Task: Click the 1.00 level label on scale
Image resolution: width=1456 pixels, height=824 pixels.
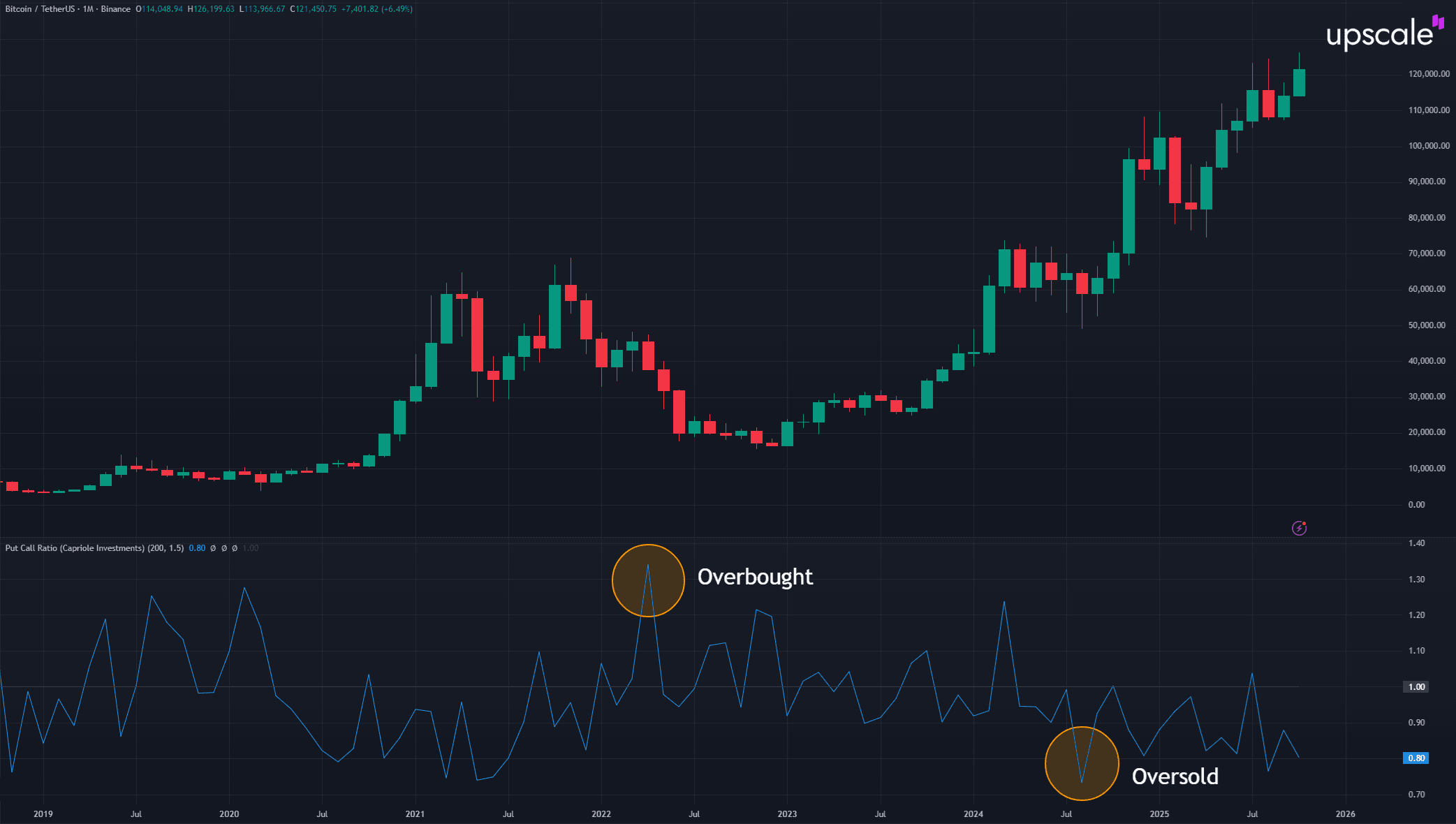Action: tap(1416, 687)
